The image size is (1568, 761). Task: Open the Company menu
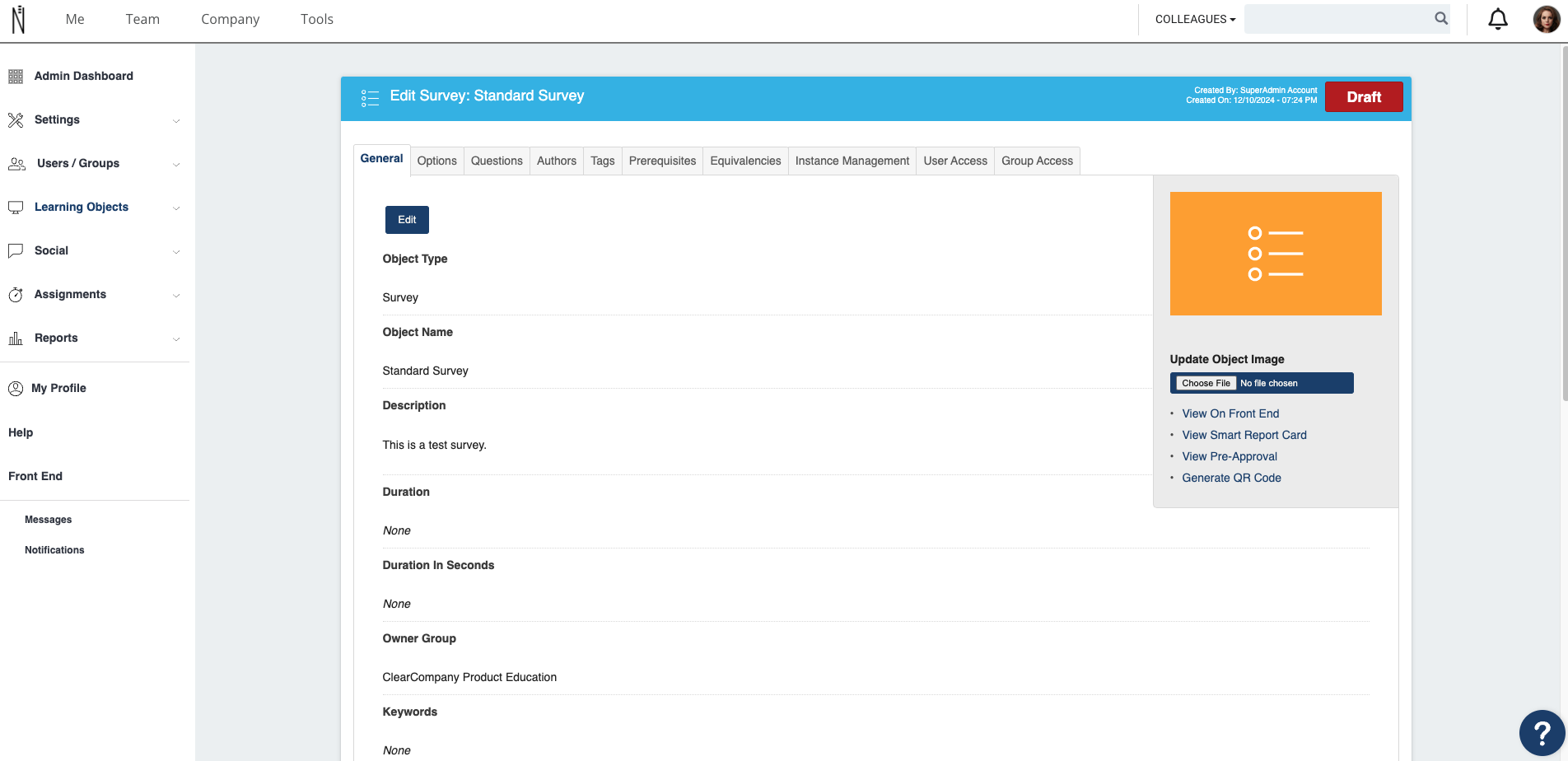230,19
